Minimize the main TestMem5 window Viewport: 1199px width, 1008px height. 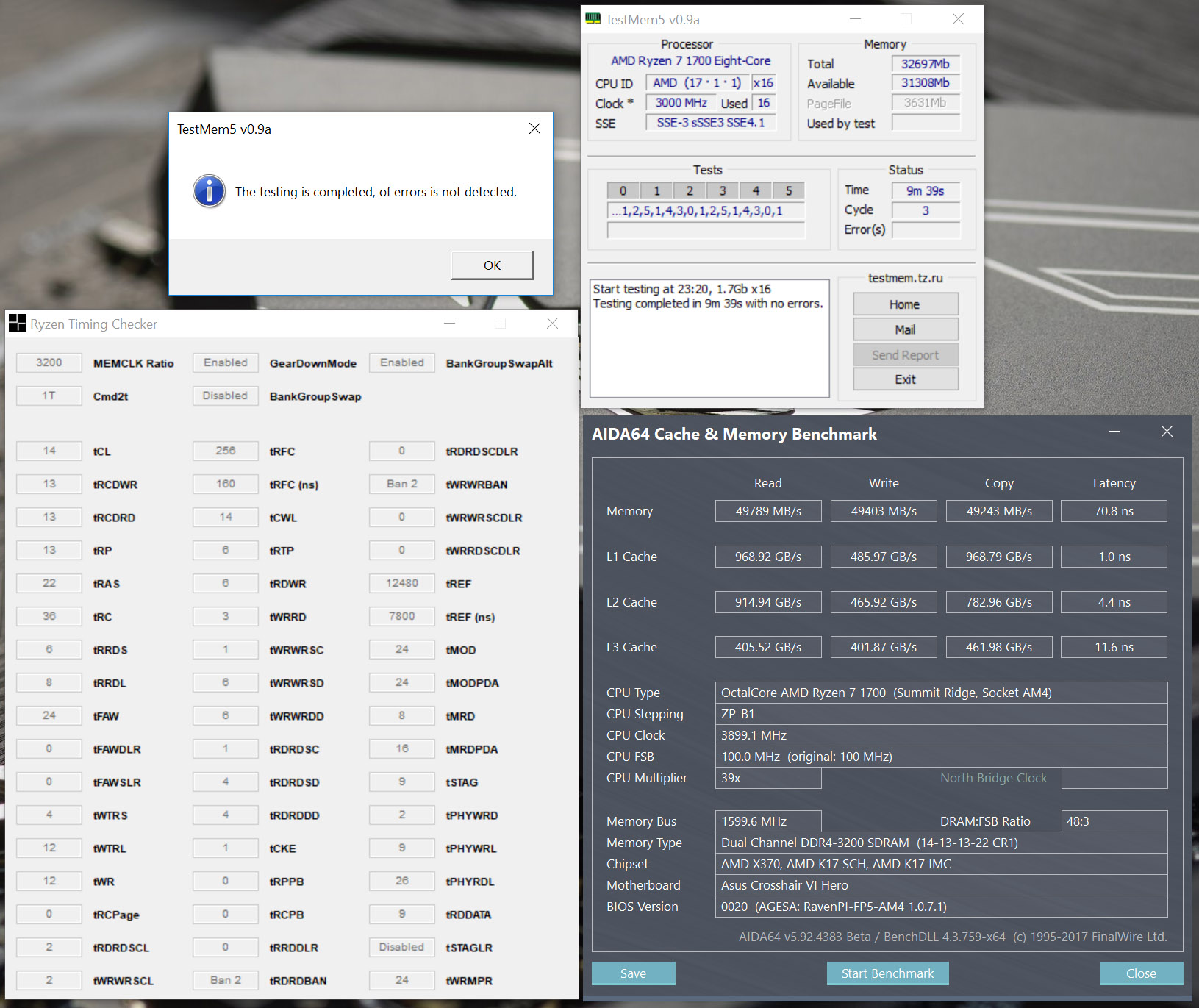pos(855,19)
